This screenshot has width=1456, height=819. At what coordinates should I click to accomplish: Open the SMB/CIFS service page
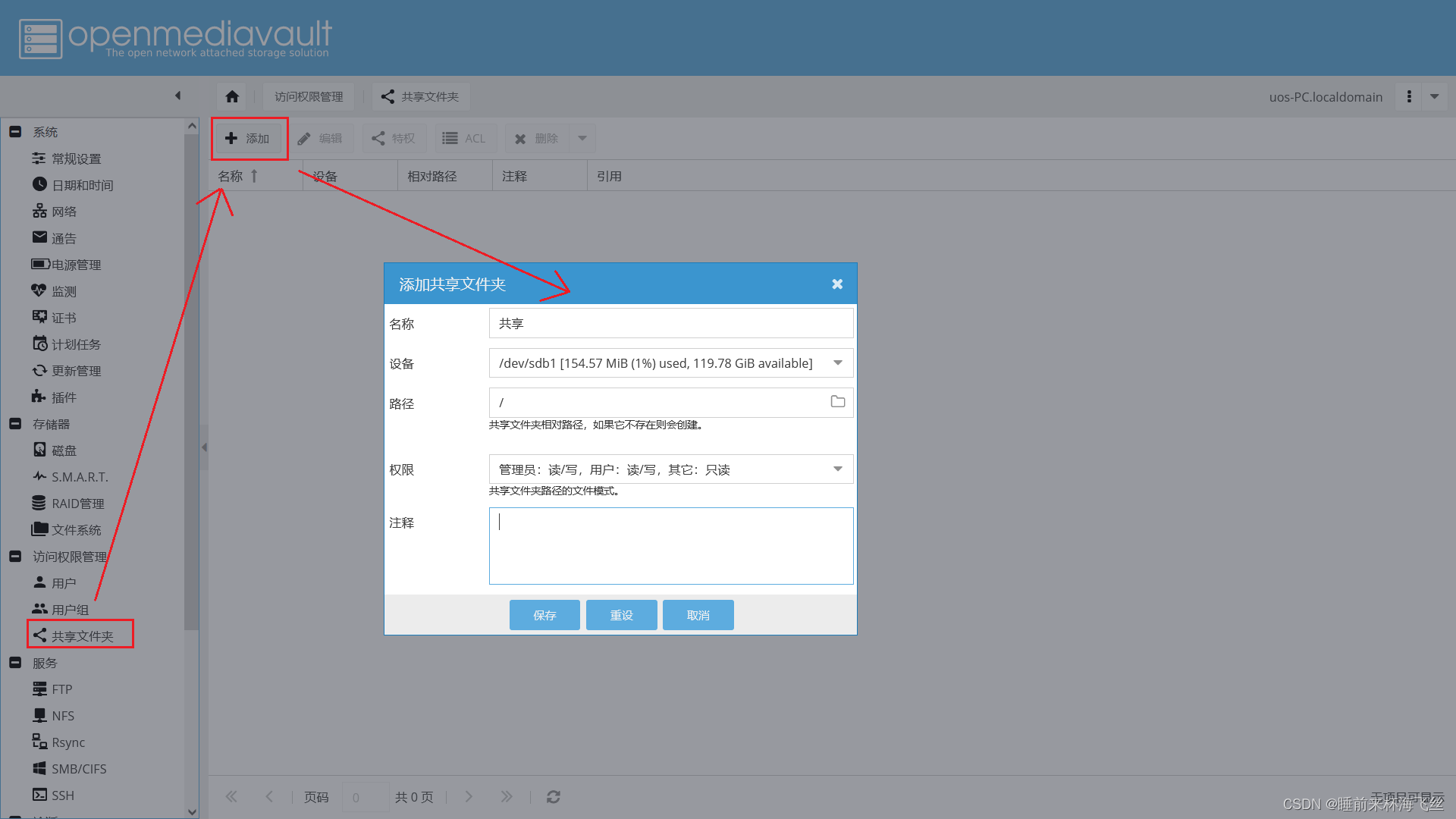tap(78, 769)
